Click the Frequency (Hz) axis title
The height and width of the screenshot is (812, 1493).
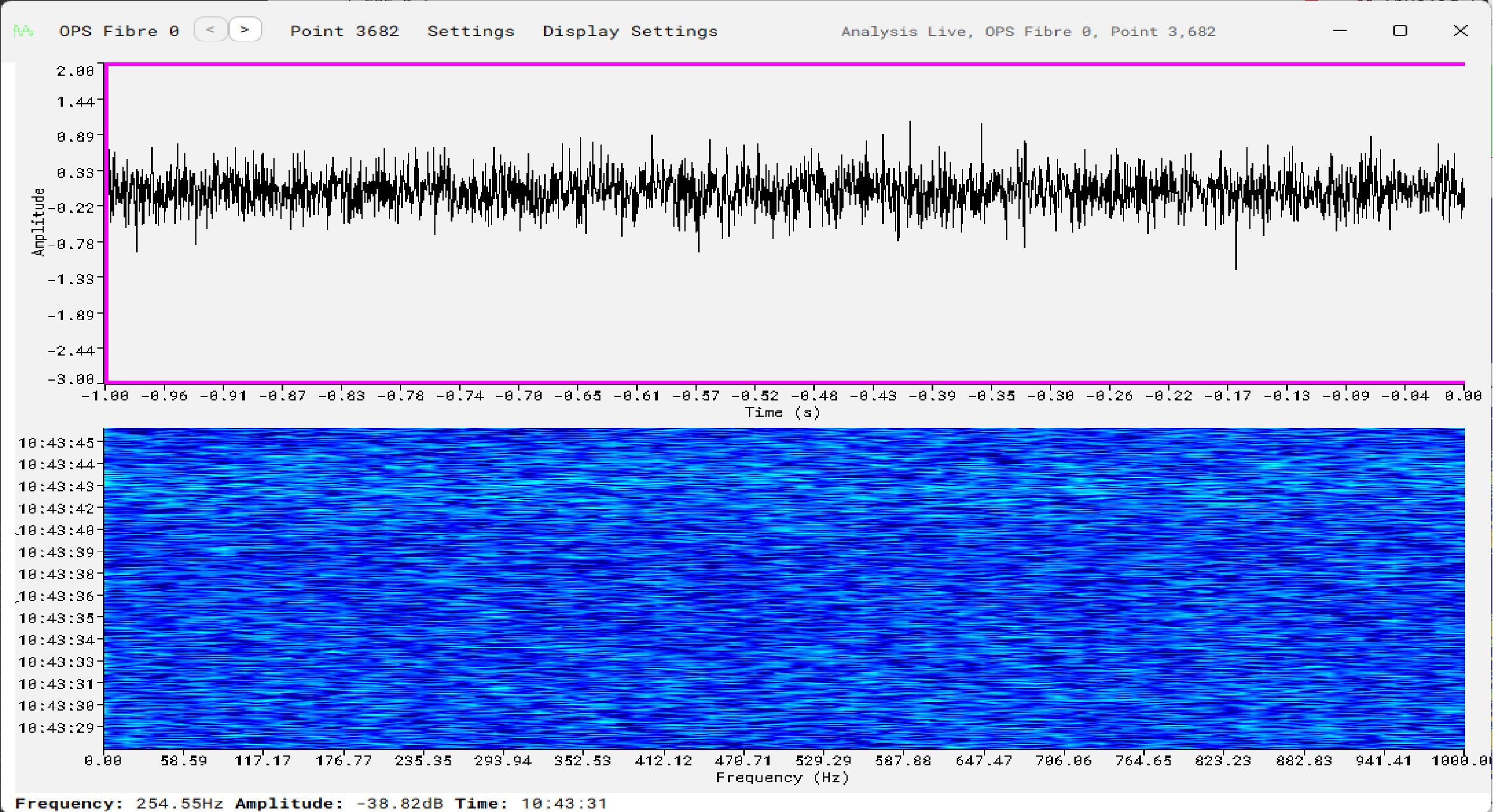click(782, 778)
